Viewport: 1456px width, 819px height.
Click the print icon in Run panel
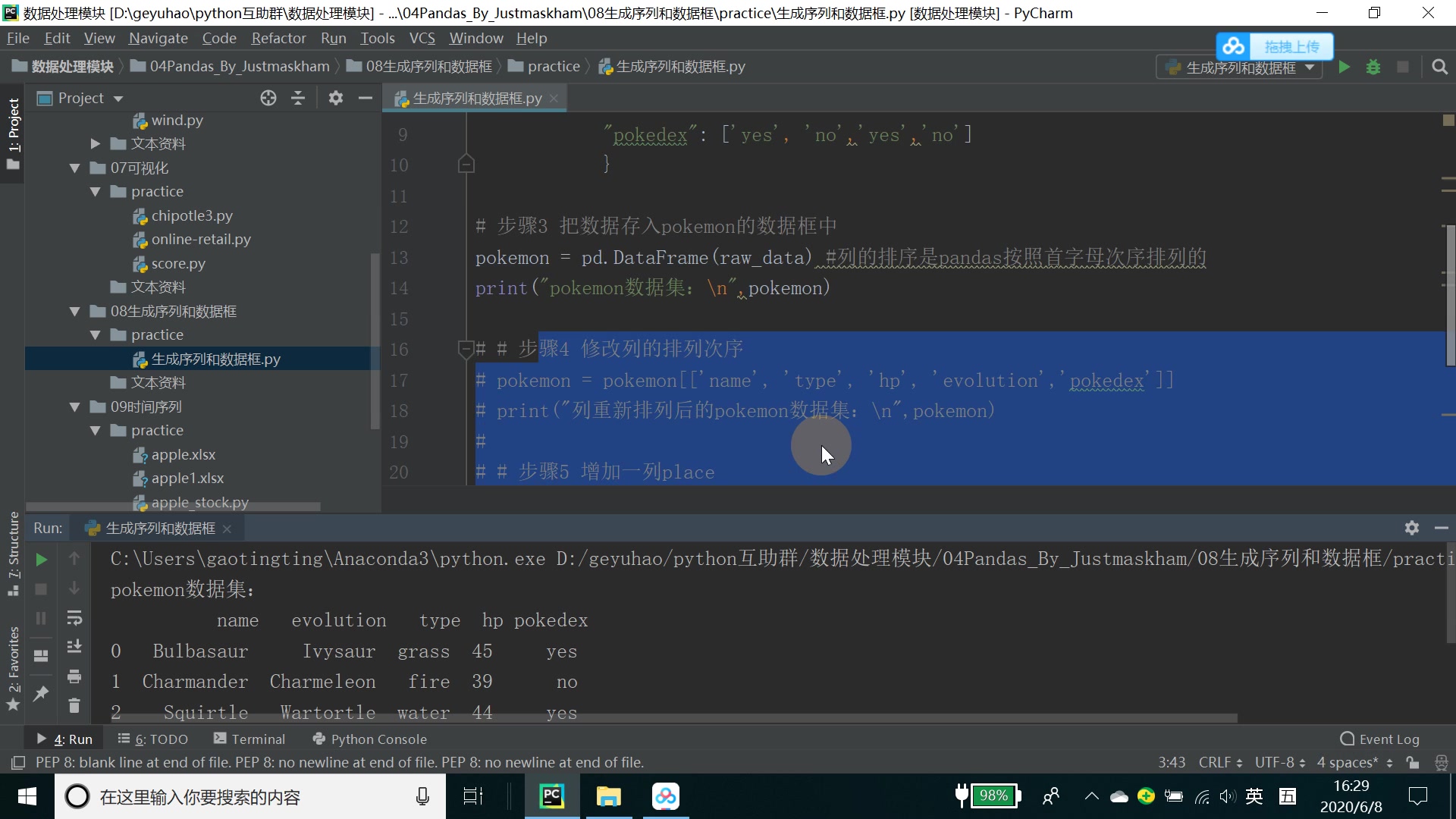[x=74, y=676]
